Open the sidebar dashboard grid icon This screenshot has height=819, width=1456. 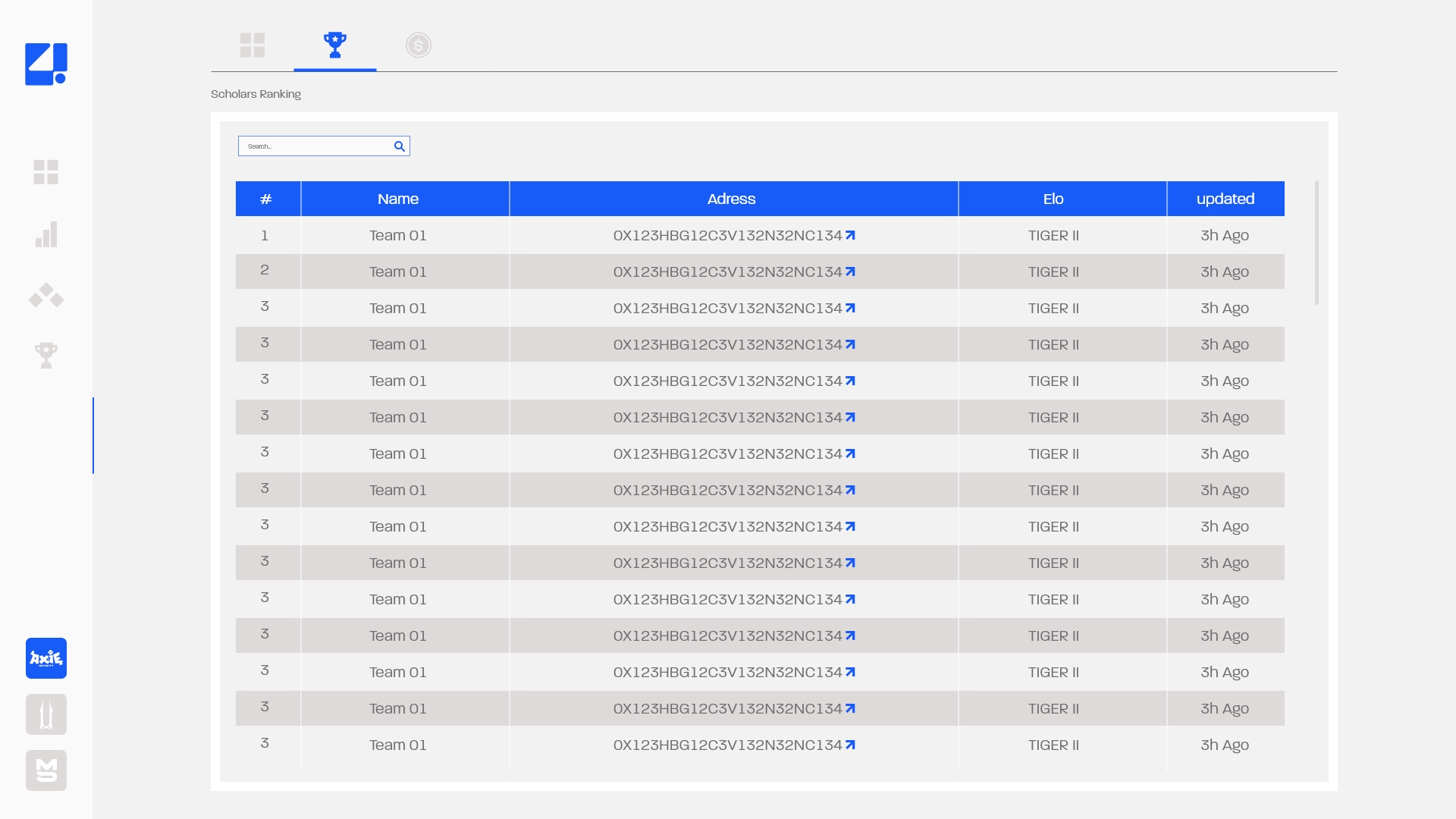(x=46, y=172)
